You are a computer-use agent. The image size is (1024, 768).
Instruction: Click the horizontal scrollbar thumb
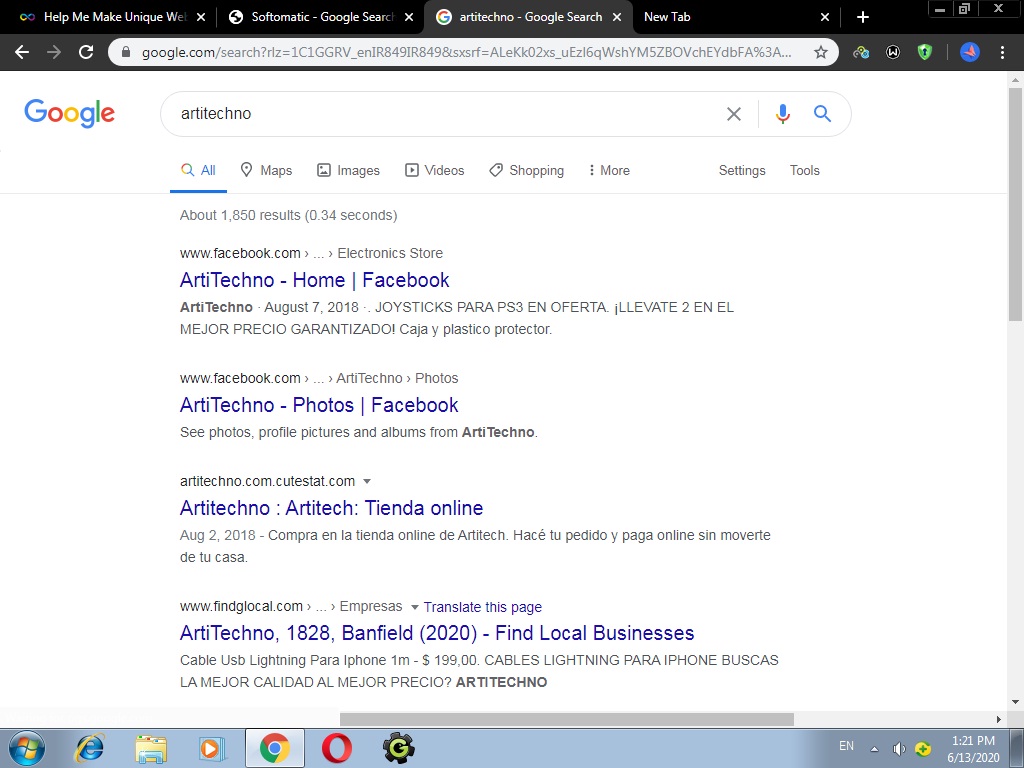[x=567, y=719]
